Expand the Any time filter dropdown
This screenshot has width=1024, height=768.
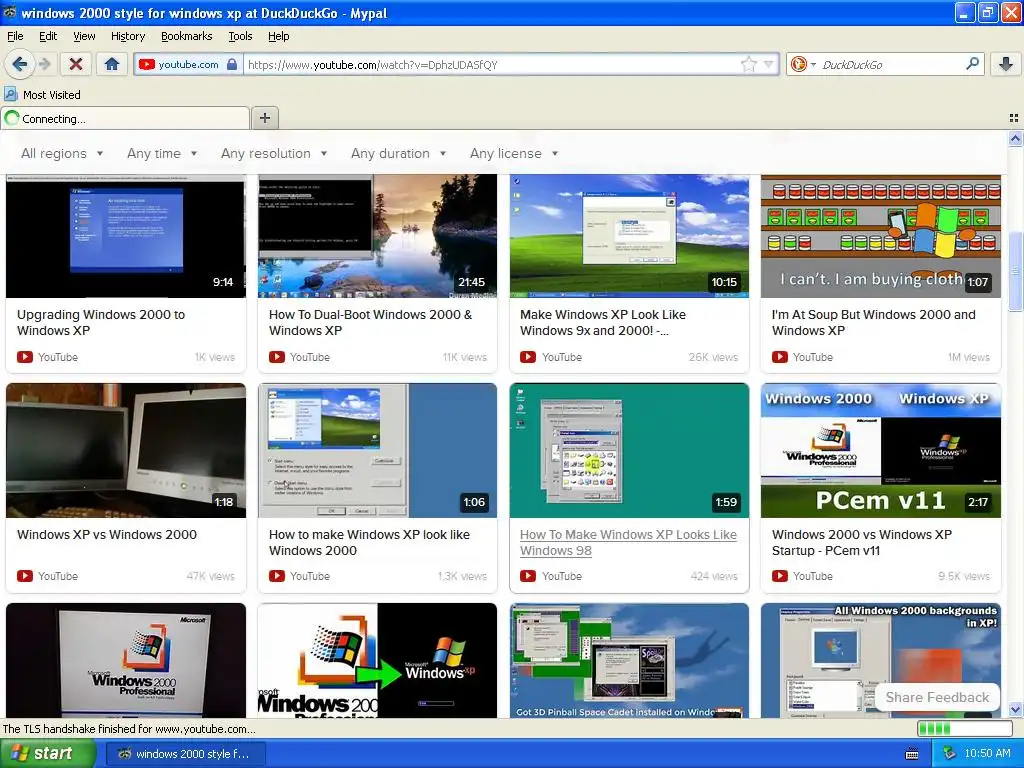[x=162, y=153]
